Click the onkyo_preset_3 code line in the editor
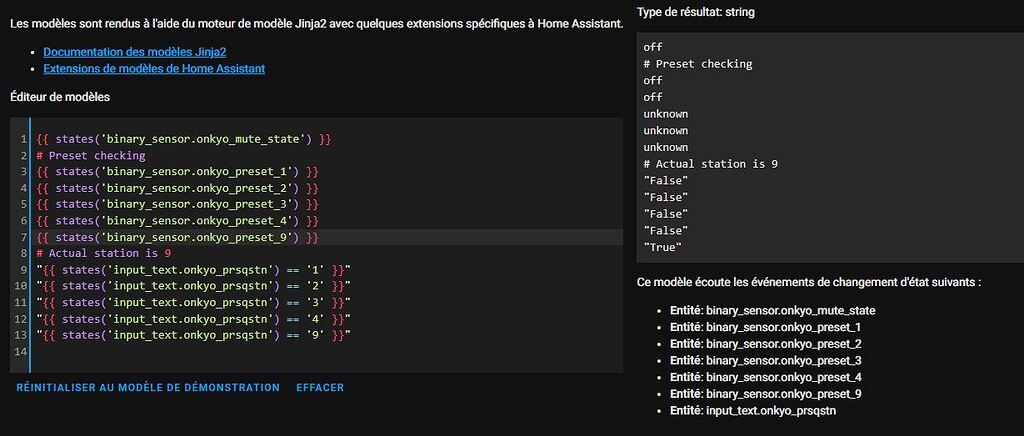 tap(177, 204)
